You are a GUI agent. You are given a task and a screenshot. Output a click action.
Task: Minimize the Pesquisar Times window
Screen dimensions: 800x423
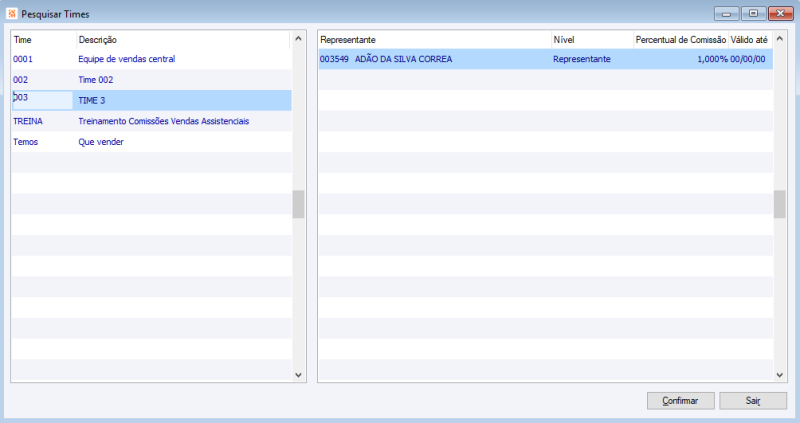(x=727, y=14)
